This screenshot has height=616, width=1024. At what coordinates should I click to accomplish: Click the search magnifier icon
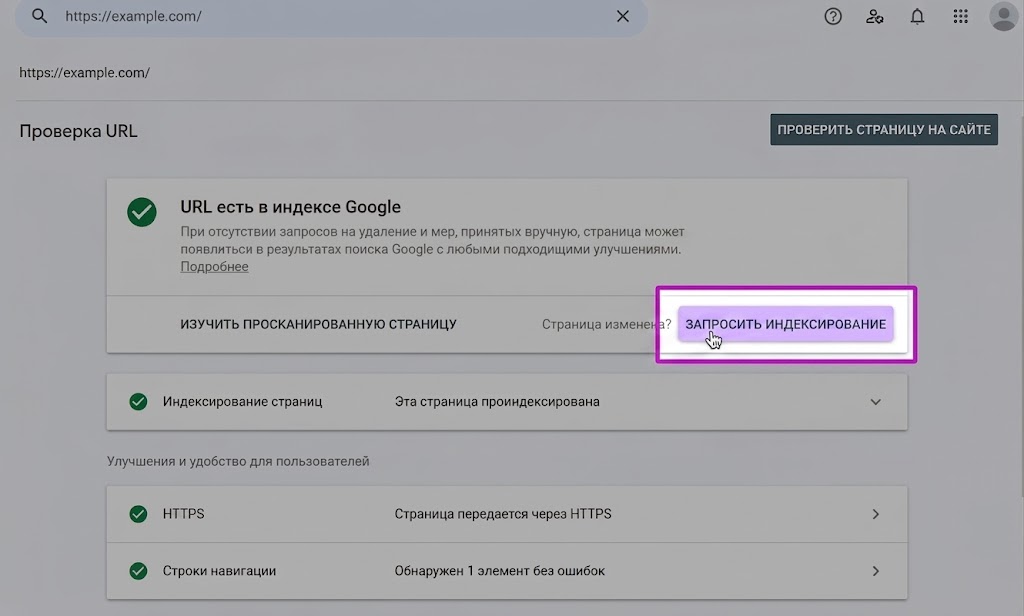[39, 16]
